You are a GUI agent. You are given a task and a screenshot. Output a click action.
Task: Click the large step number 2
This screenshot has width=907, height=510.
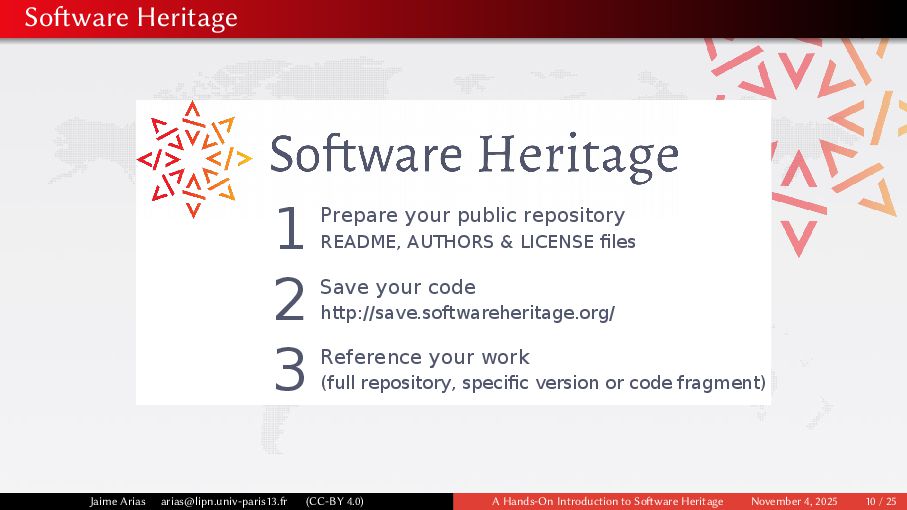(289, 299)
